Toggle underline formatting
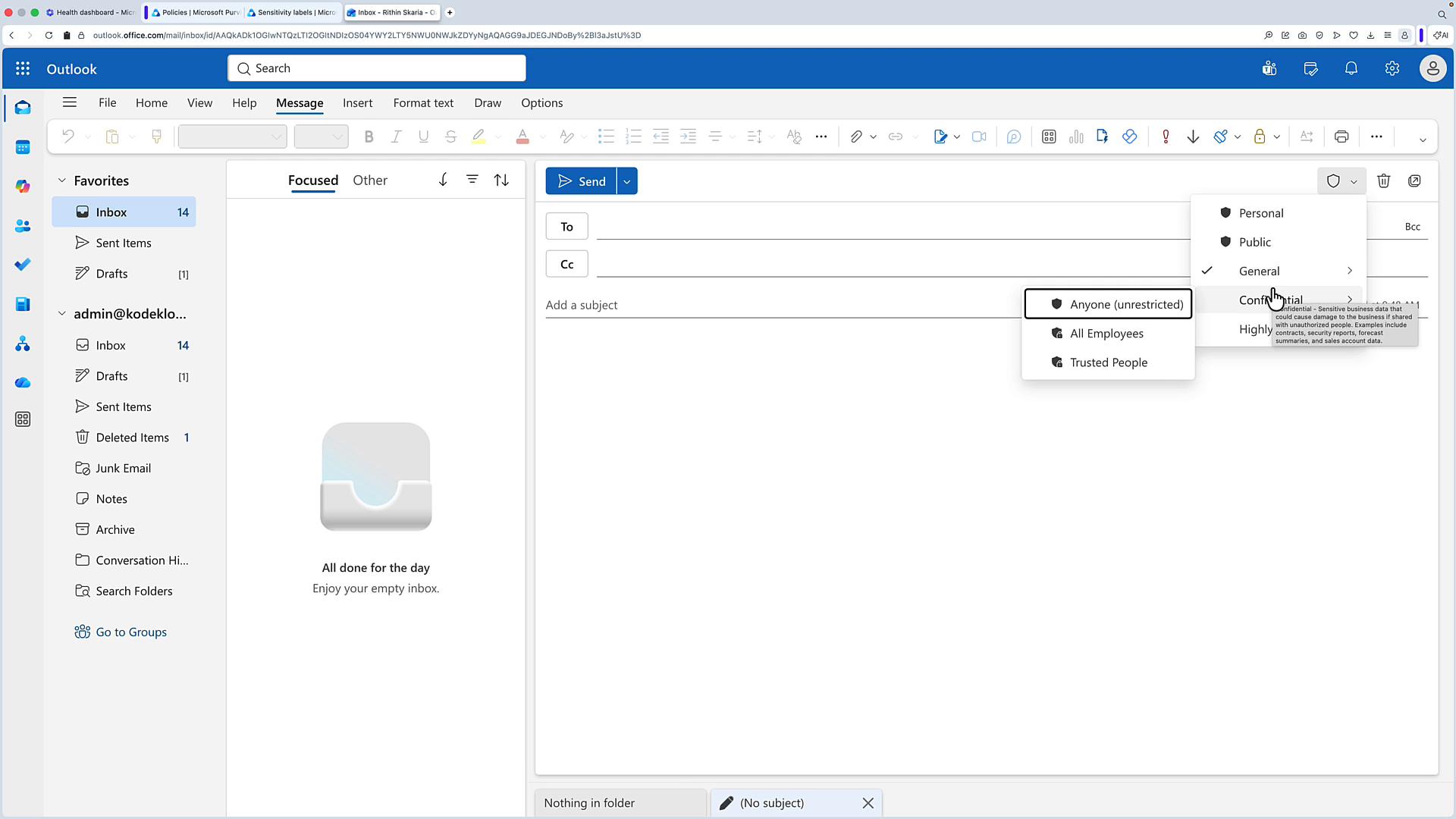Image resolution: width=1456 pixels, height=819 pixels. click(x=423, y=136)
